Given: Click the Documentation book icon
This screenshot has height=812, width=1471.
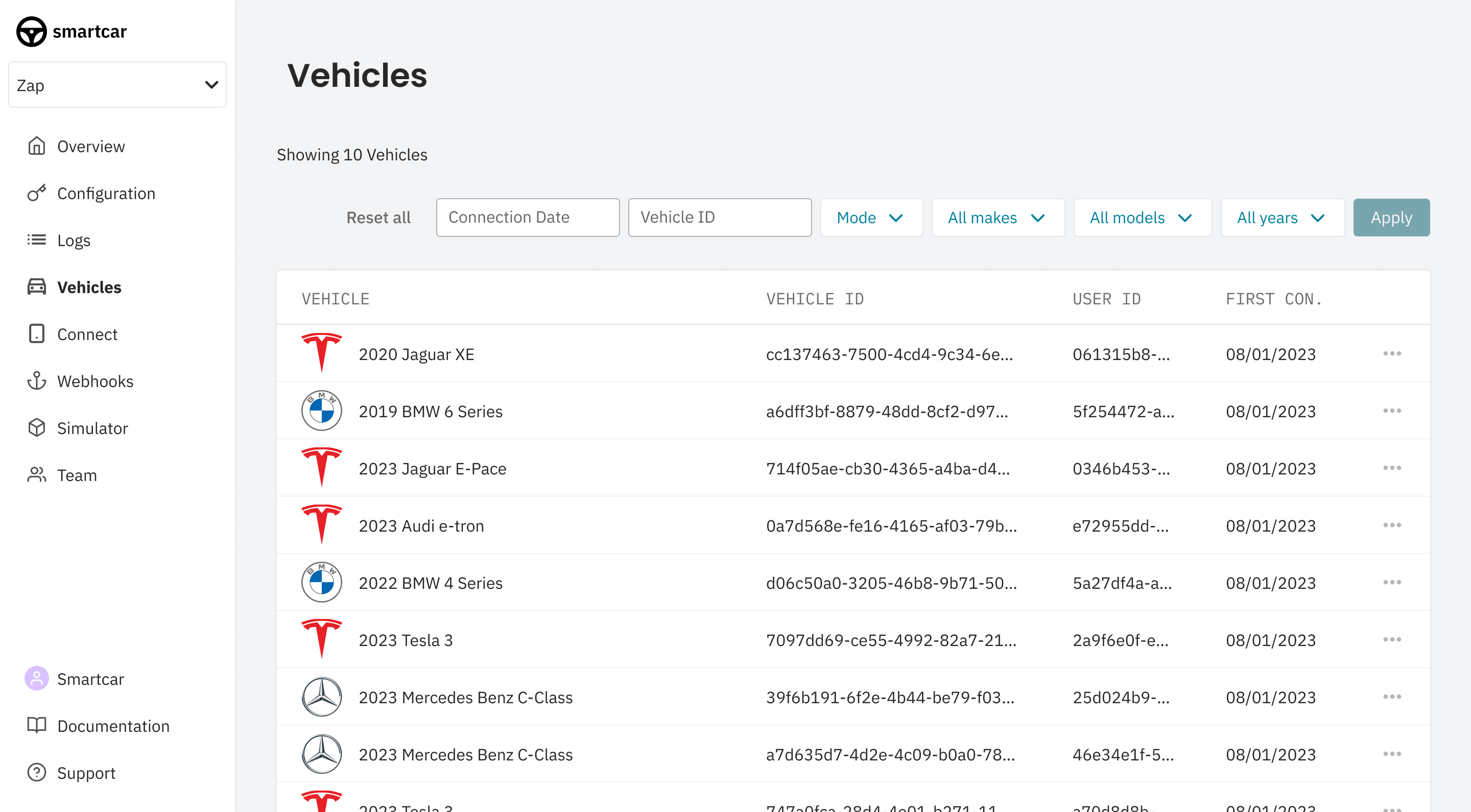Looking at the screenshot, I should (37, 725).
